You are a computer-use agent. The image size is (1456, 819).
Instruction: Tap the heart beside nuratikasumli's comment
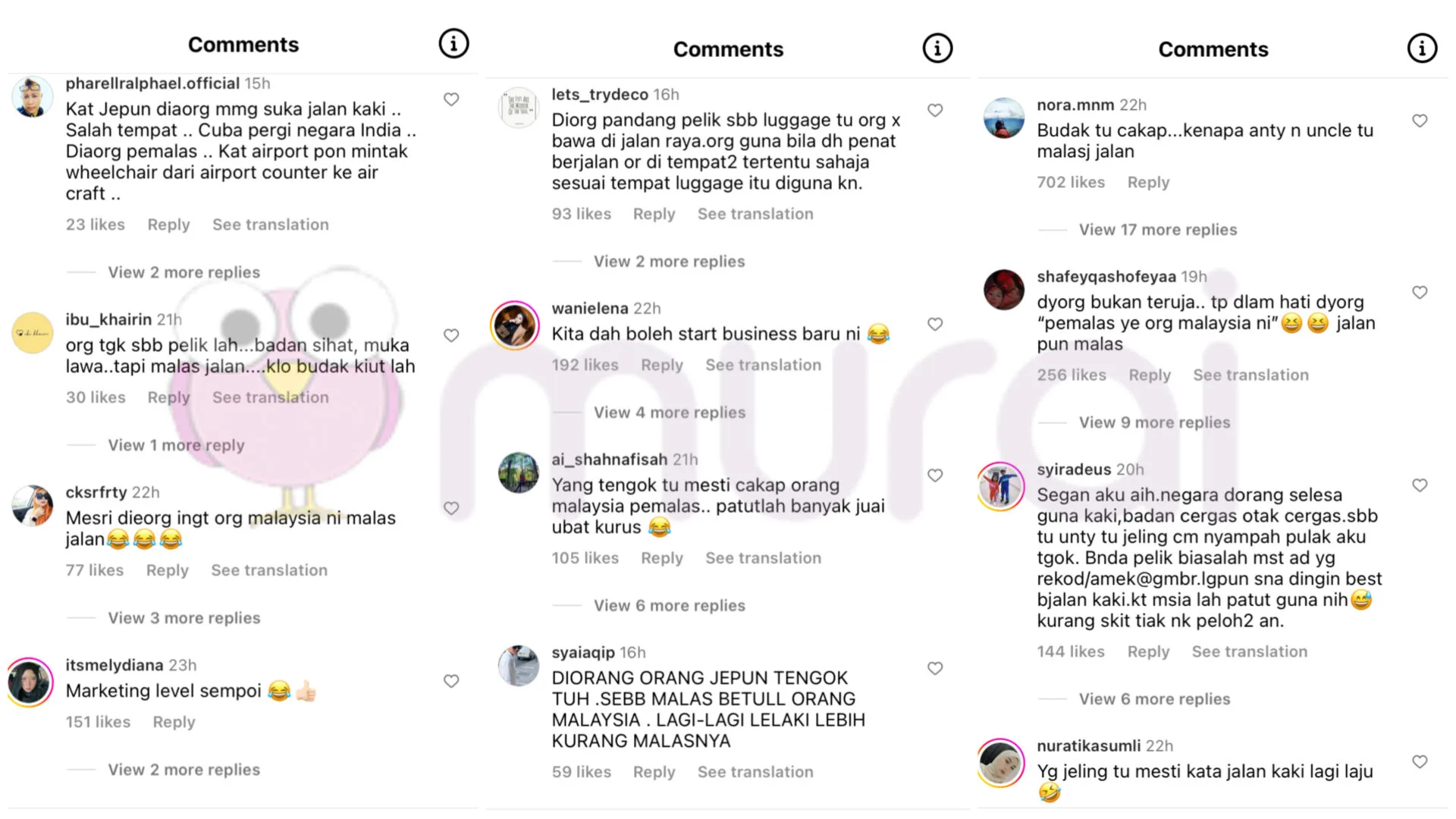pyautogui.click(x=1420, y=761)
